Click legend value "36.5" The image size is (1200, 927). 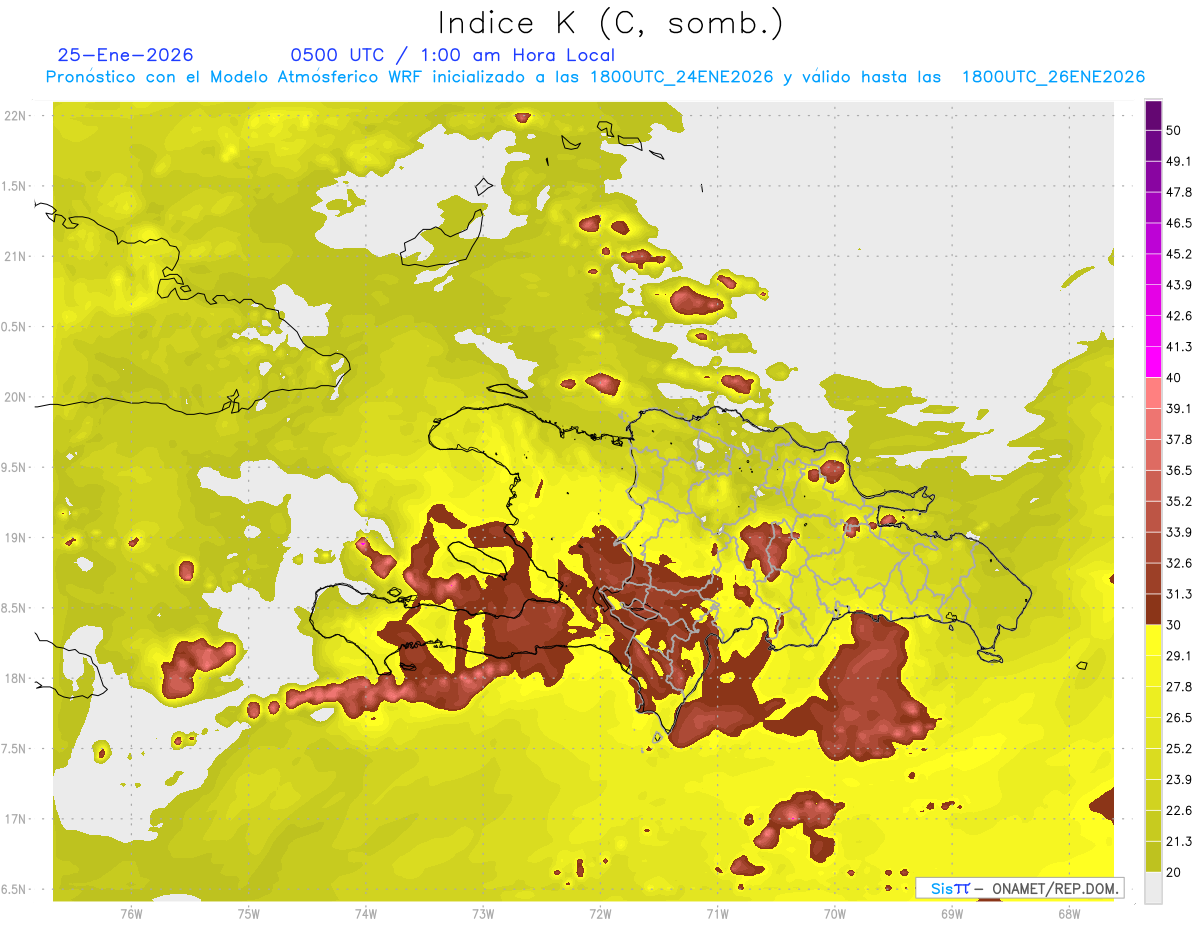1178,470
